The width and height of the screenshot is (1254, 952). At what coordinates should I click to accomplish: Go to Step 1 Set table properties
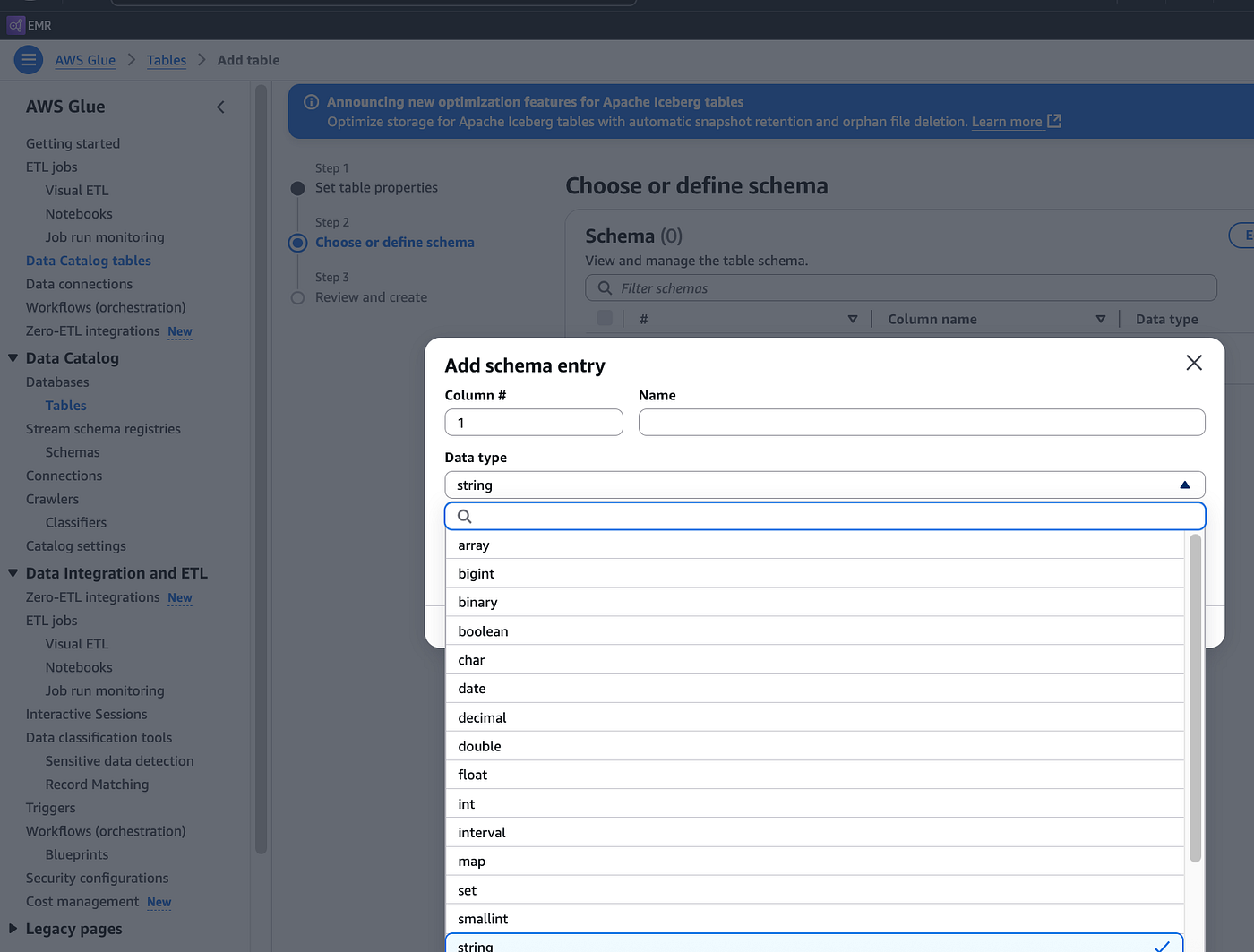pyautogui.click(x=376, y=188)
